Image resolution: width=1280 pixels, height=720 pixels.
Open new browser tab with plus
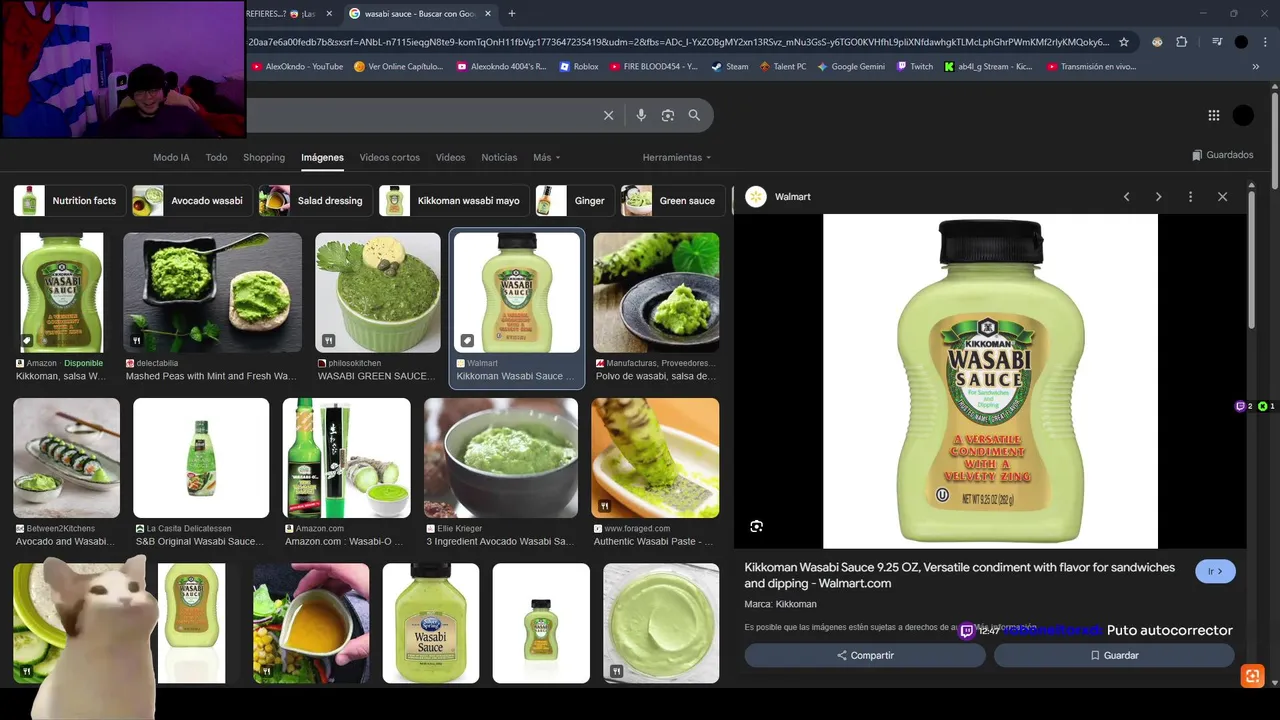click(x=512, y=13)
